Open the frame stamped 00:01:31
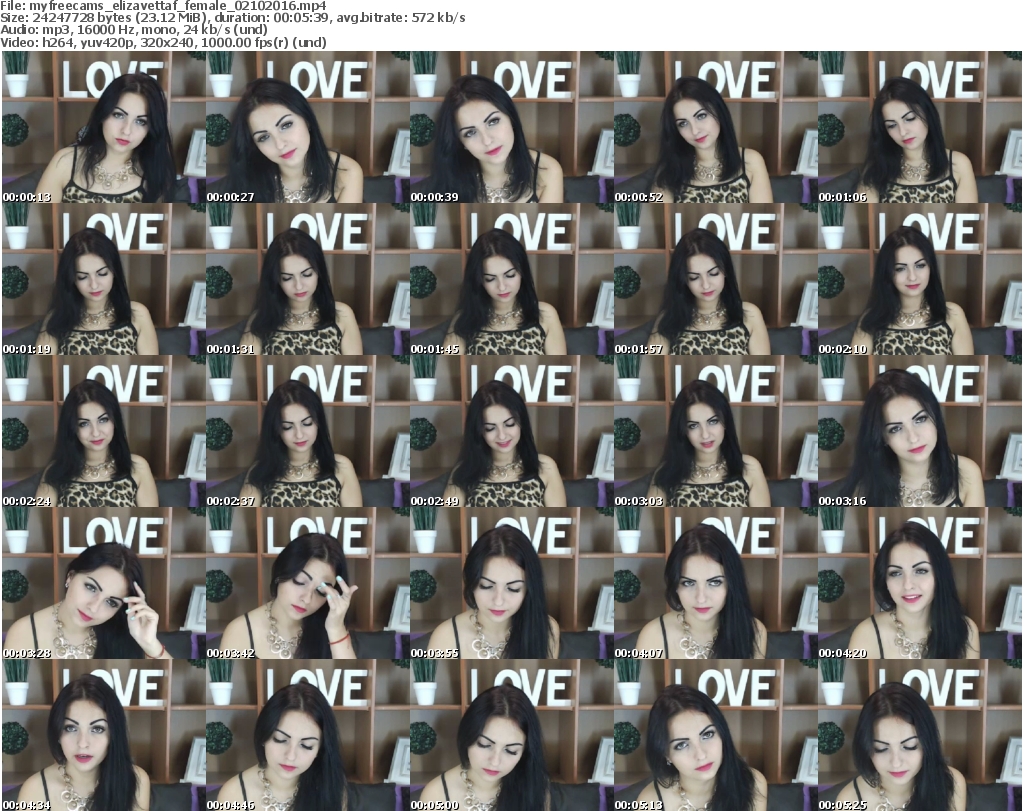This screenshot has height=811, width=1024. (x=308, y=279)
